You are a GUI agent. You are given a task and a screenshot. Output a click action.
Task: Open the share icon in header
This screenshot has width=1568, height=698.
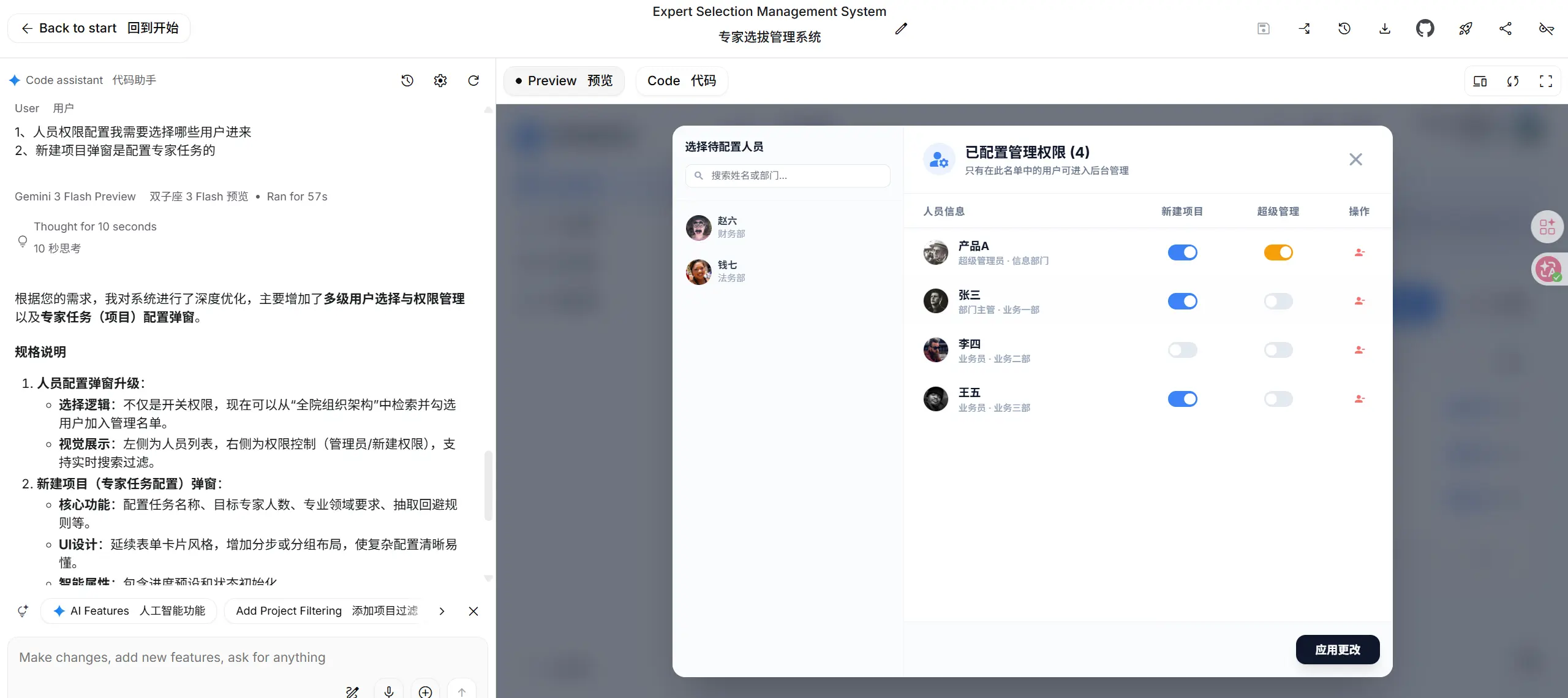click(x=1506, y=28)
